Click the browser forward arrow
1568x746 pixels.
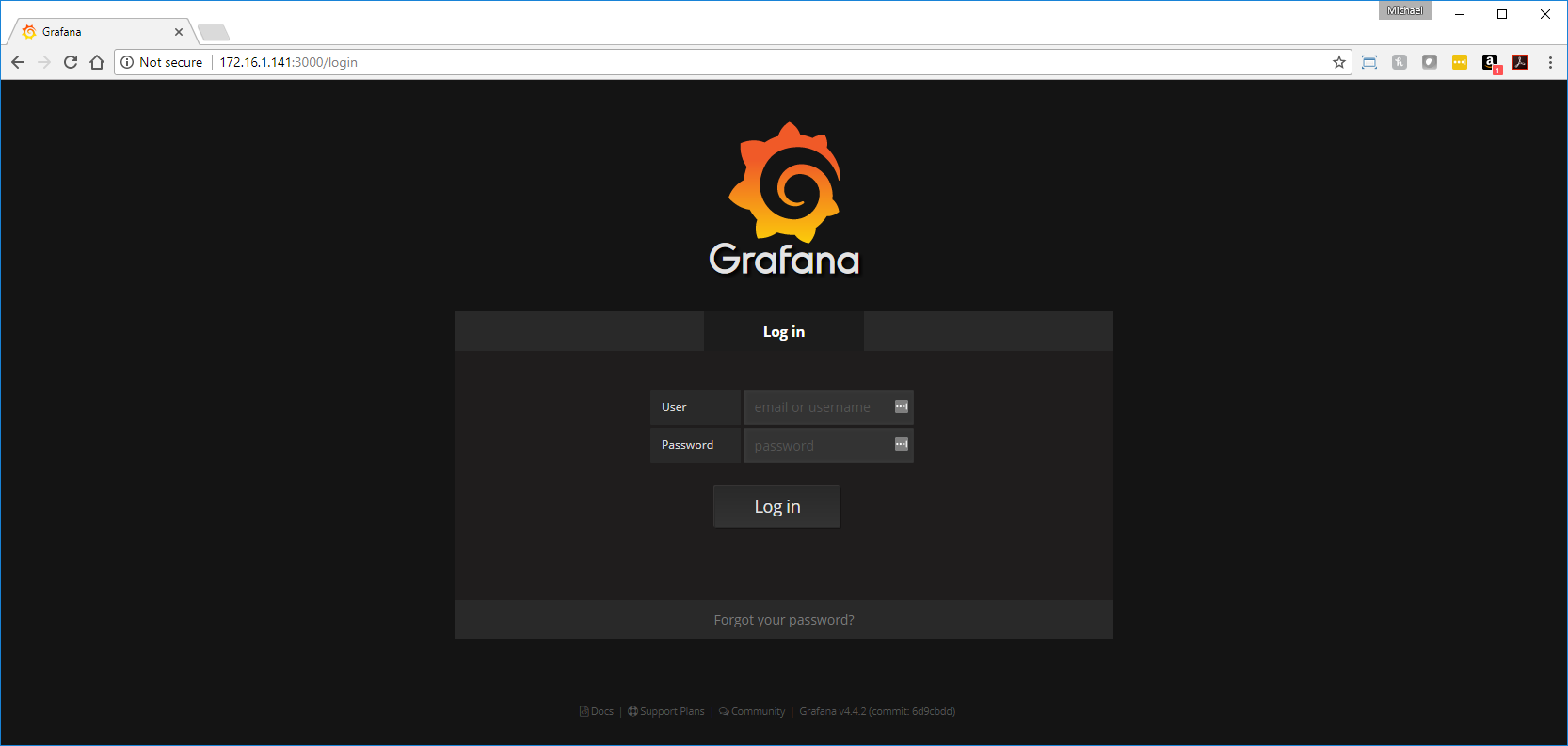44,62
